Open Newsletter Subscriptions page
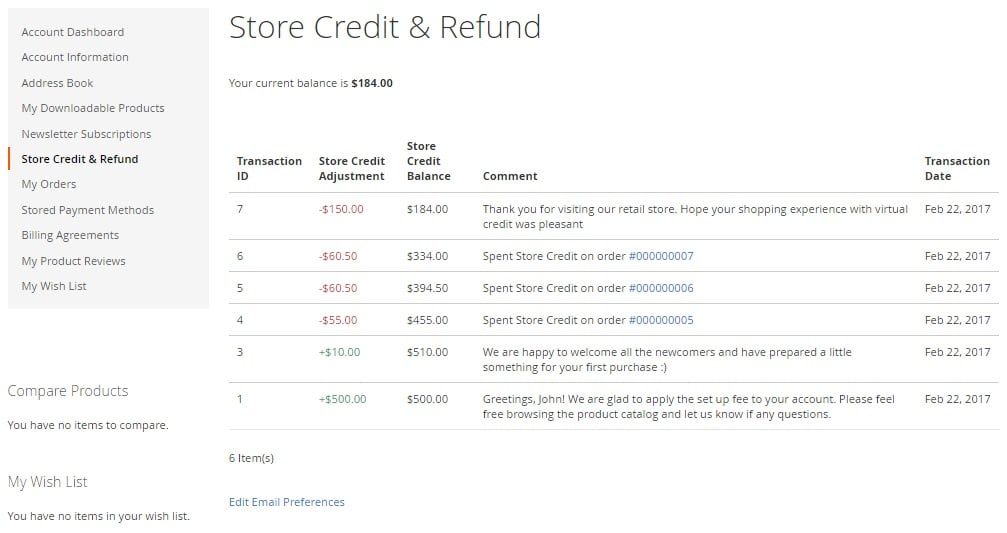1007x533 pixels. [86, 134]
